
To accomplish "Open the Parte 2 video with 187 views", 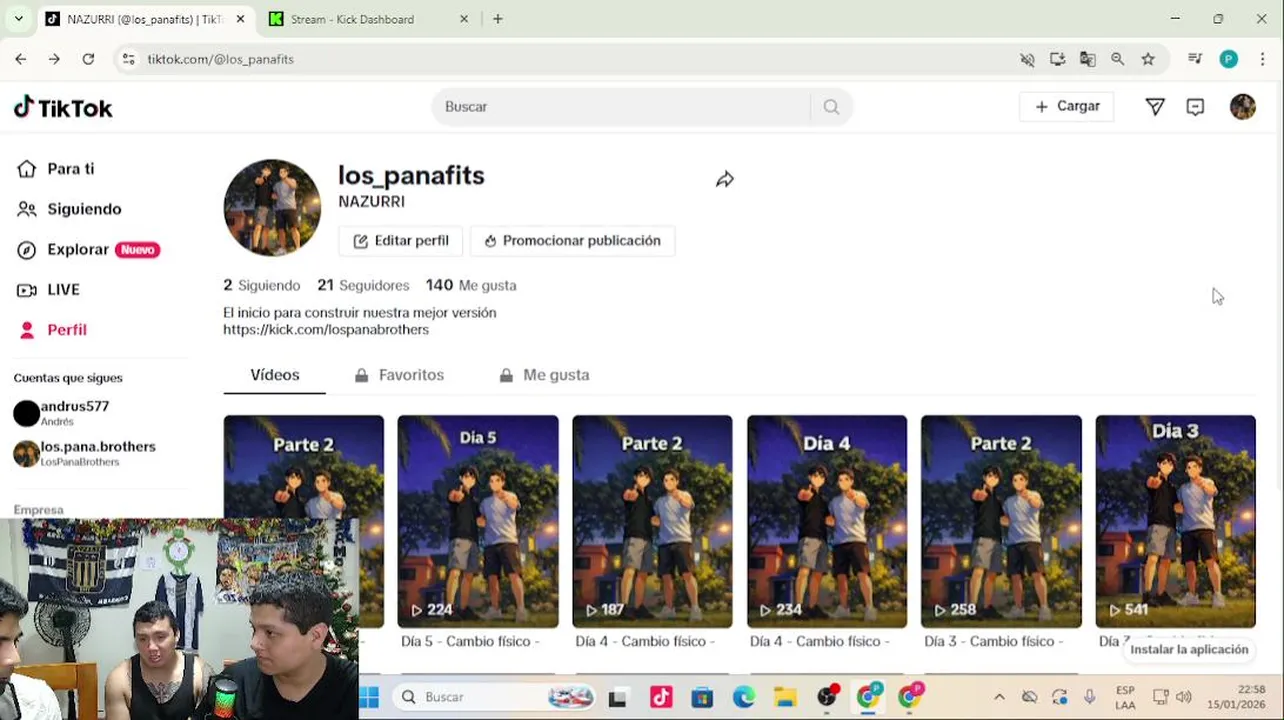I will pyautogui.click(x=652, y=521).
